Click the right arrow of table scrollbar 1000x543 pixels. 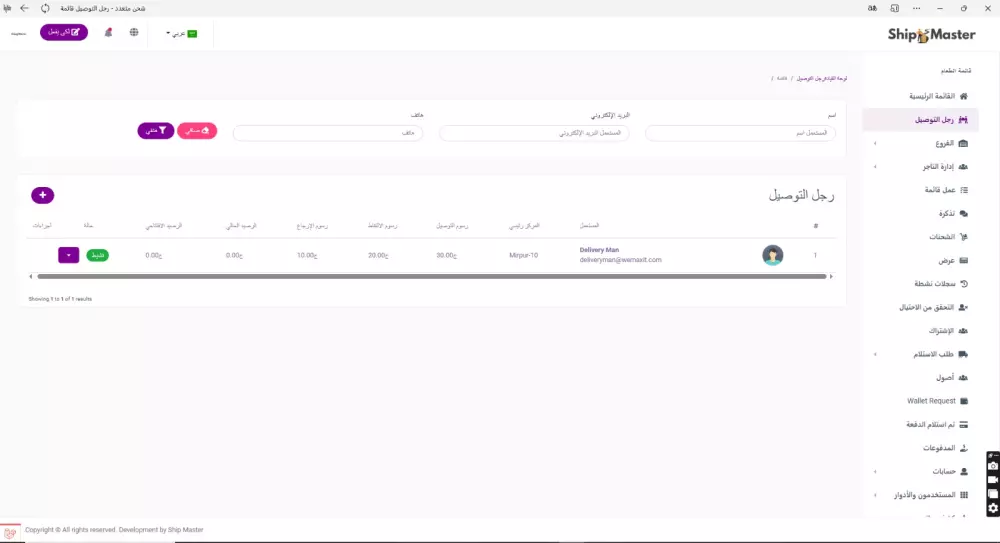831,276
